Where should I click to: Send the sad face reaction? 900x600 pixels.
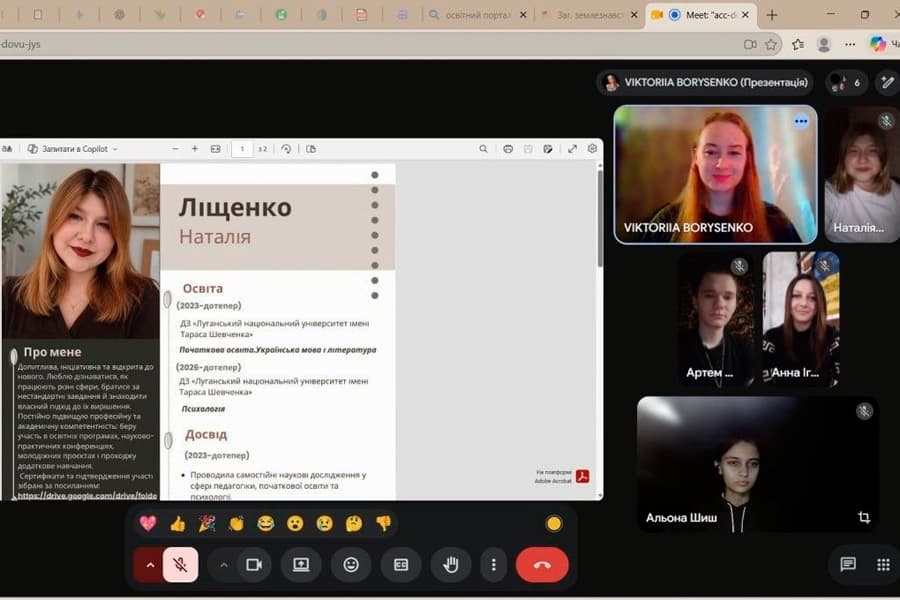pos(324,524)
